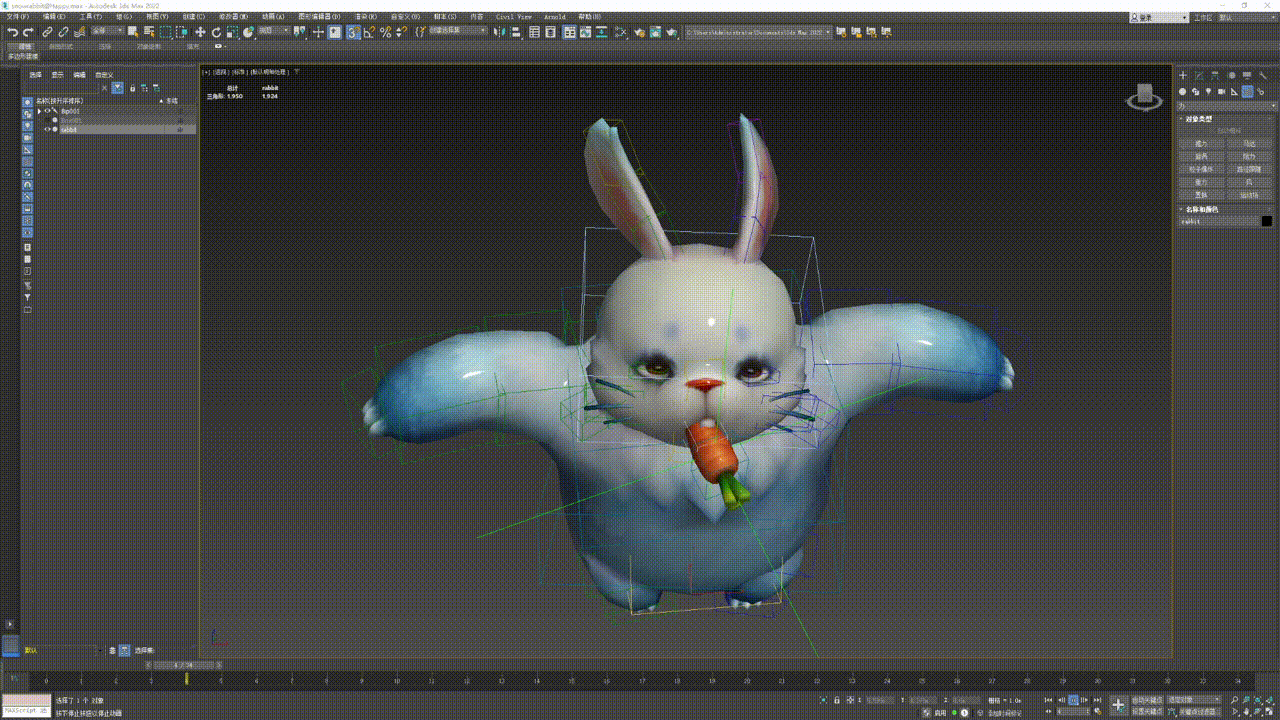Activate the Select and Rotate tool

click(216, 32)
